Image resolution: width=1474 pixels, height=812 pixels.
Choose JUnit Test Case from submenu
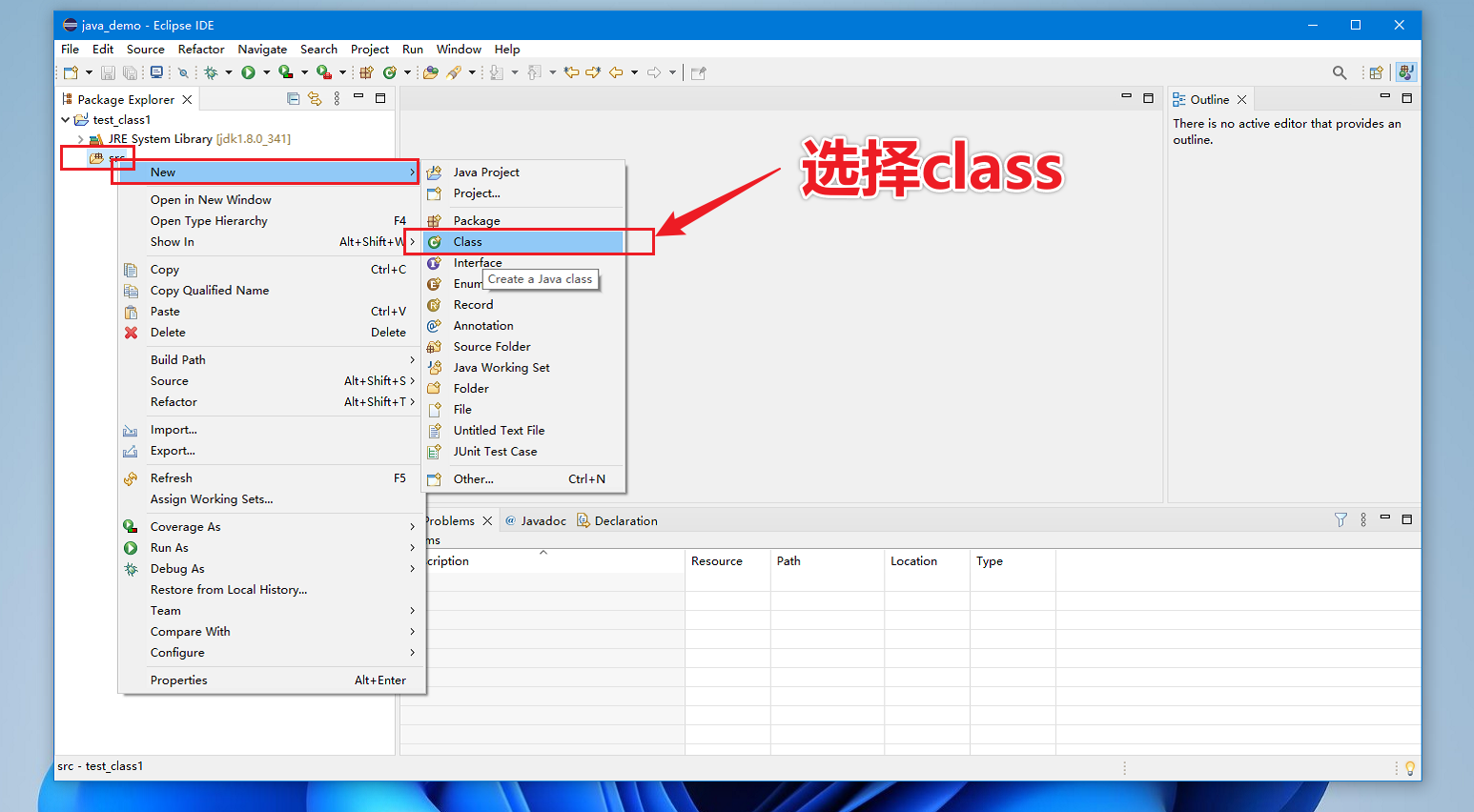coord(523,452)
